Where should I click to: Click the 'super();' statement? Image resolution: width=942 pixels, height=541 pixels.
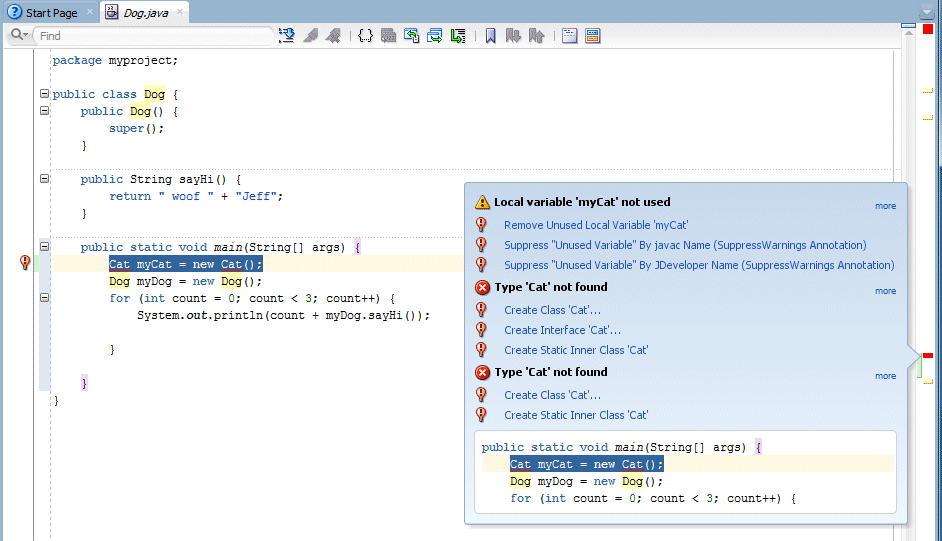click(x=136, y=128)
